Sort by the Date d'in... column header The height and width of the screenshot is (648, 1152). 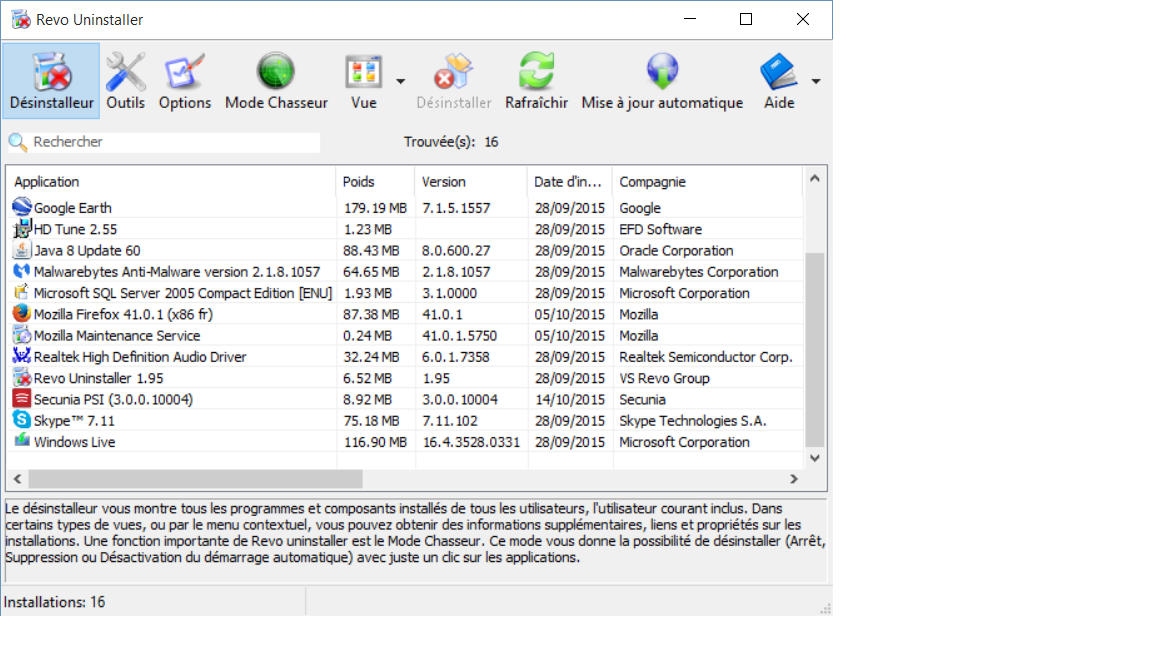coord(569,181)
